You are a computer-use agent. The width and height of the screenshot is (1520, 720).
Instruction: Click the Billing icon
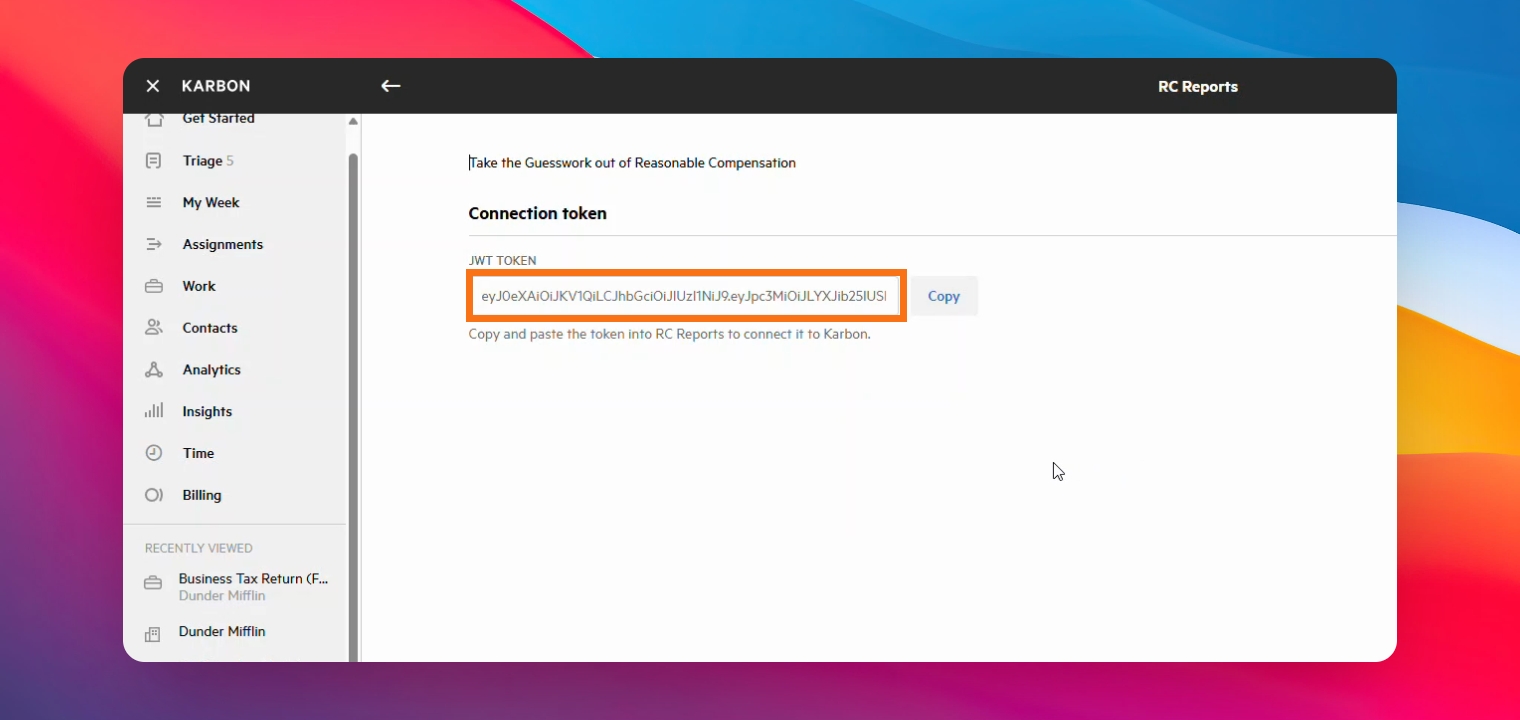pyautogui.click(x=154, y=495)
